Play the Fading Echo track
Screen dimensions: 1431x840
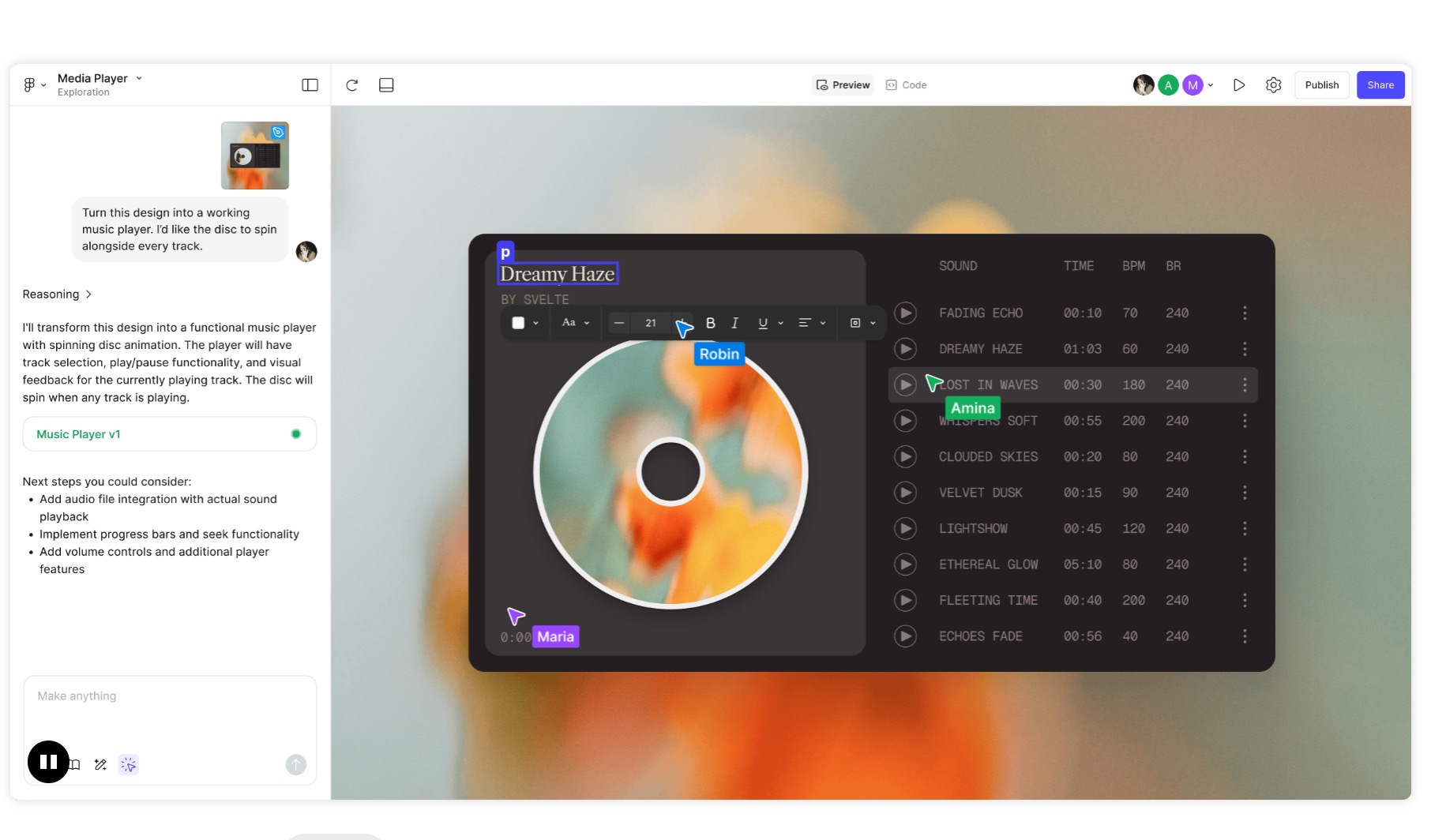905,313
